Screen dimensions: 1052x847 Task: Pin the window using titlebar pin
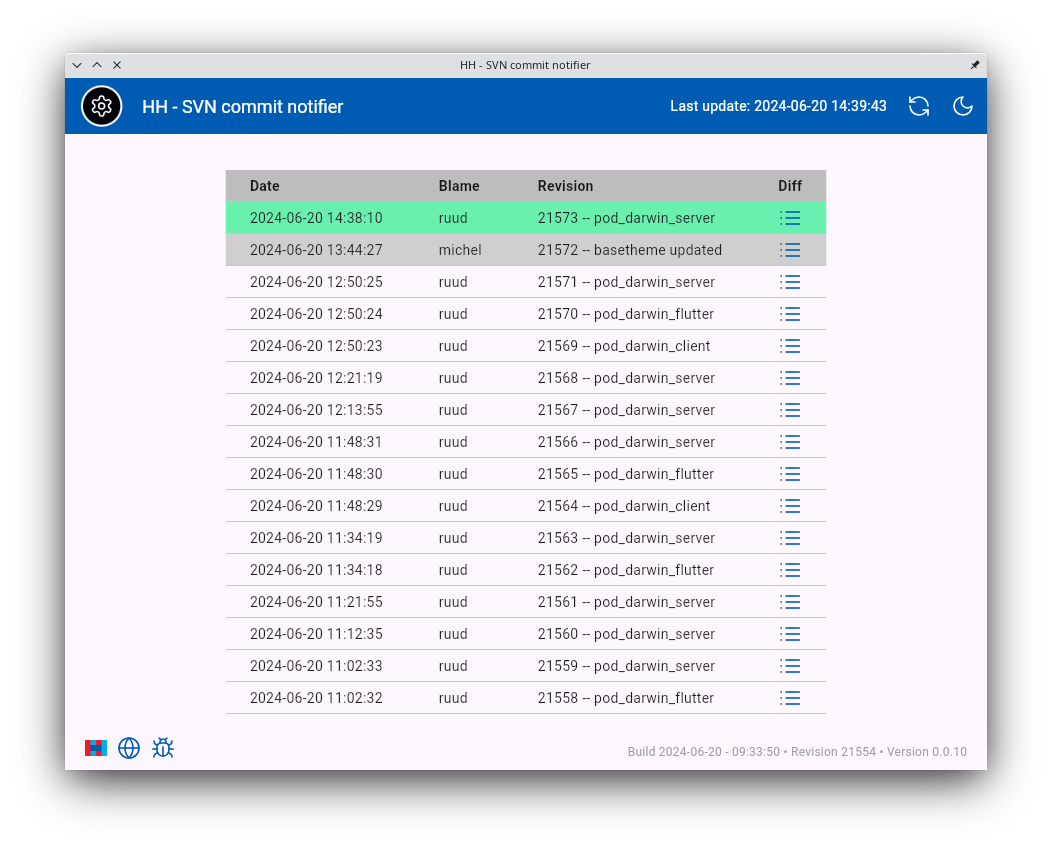tap(975, 65)
